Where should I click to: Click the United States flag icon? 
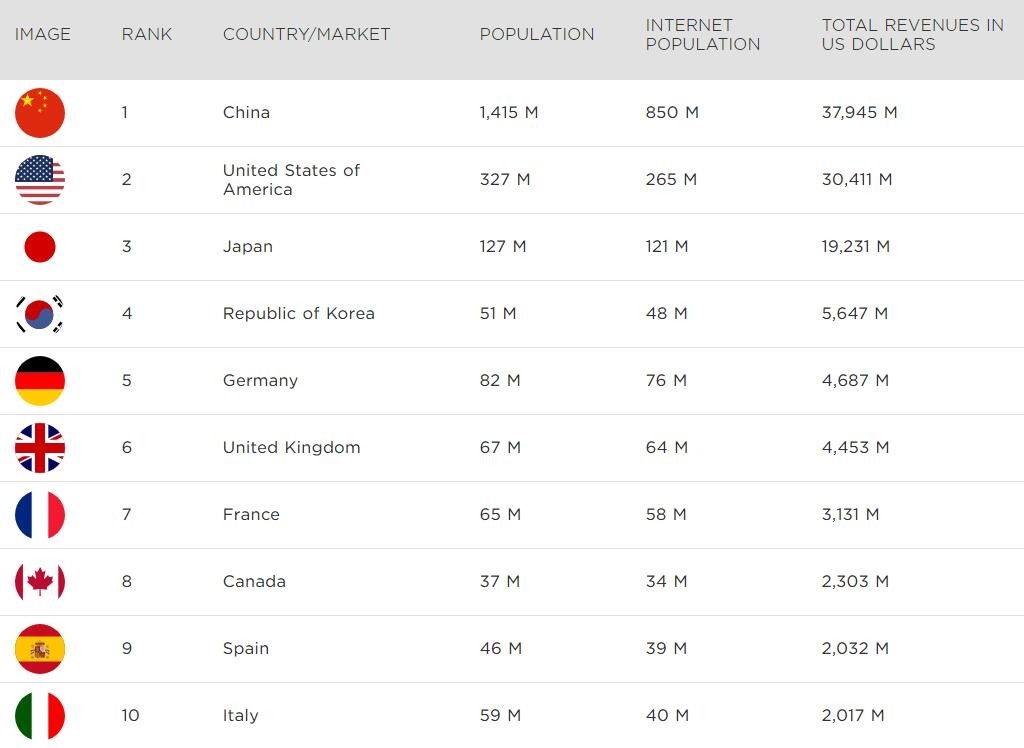click(40, 180)
